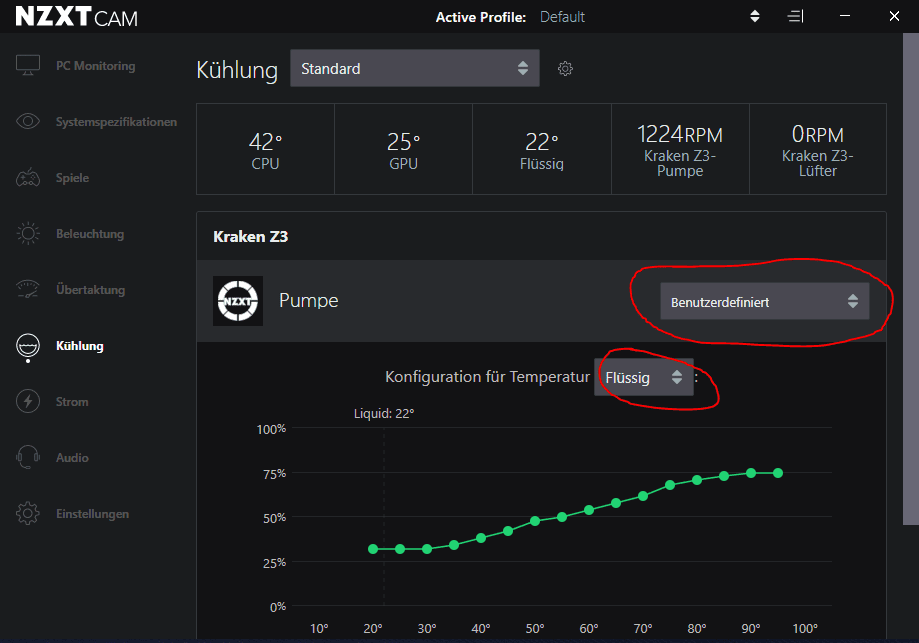Select pump curve point at 75°
The width and height of the screenshot is (919, 643).
coord(670,485)
